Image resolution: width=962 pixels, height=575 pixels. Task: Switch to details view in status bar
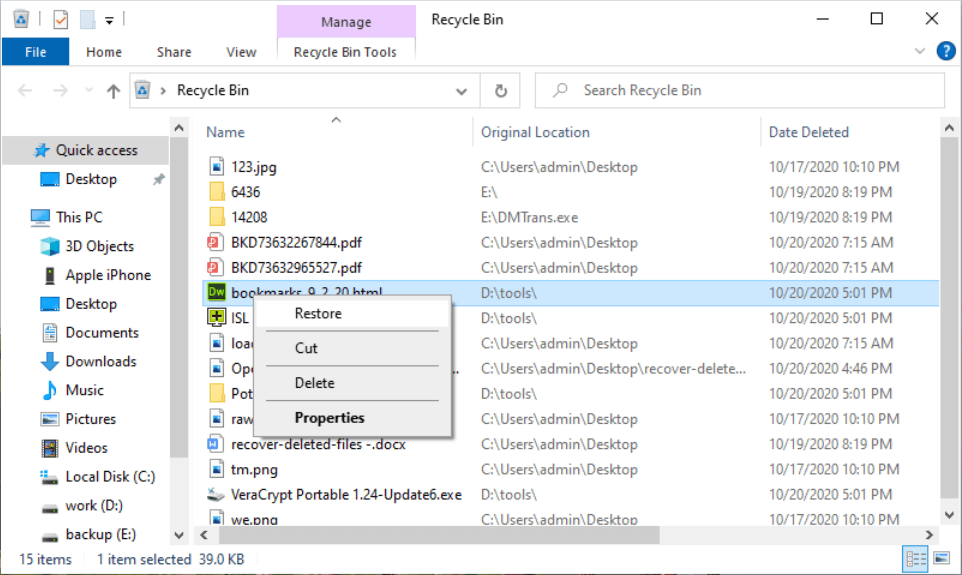pos(915,559)
